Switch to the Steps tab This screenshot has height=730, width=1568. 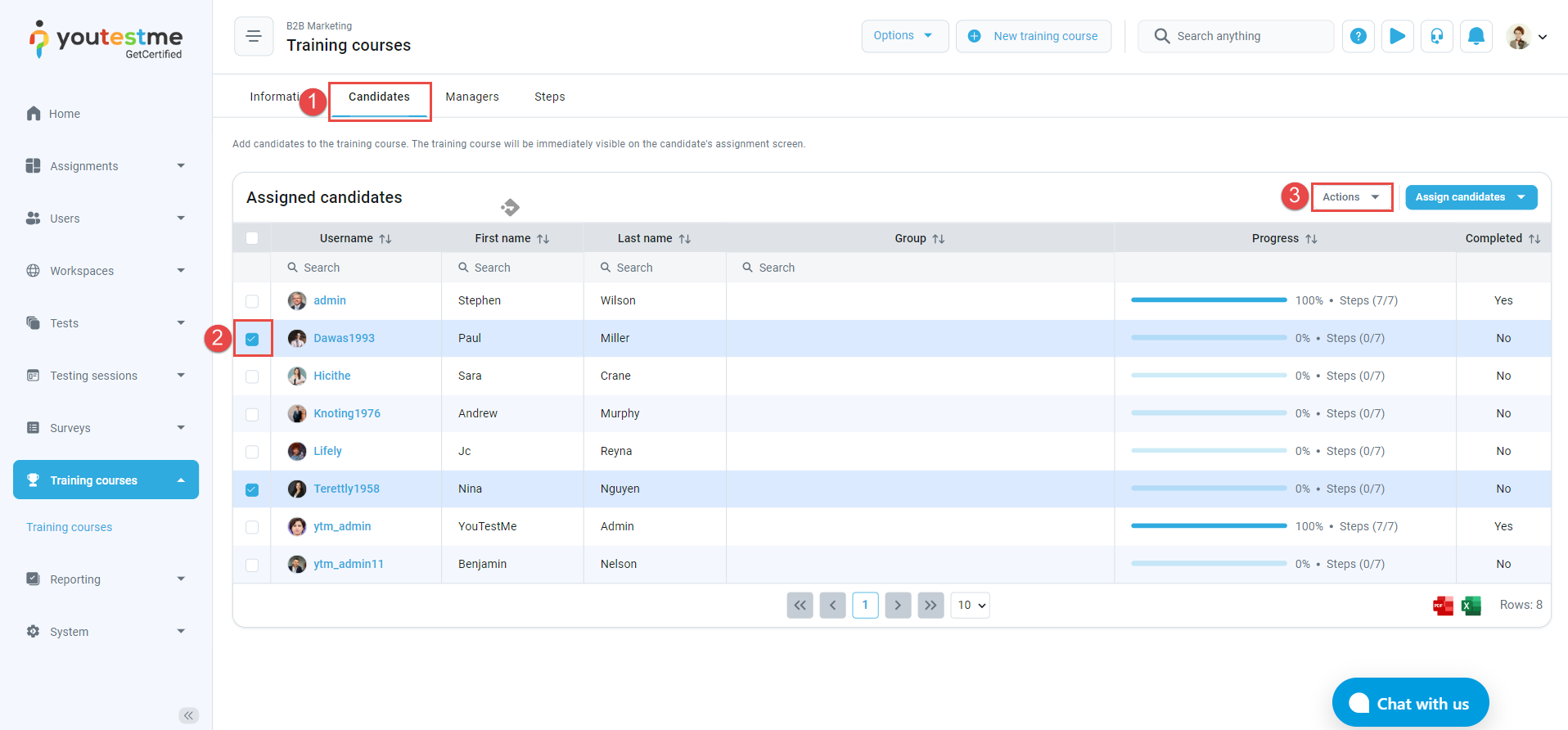549,97
